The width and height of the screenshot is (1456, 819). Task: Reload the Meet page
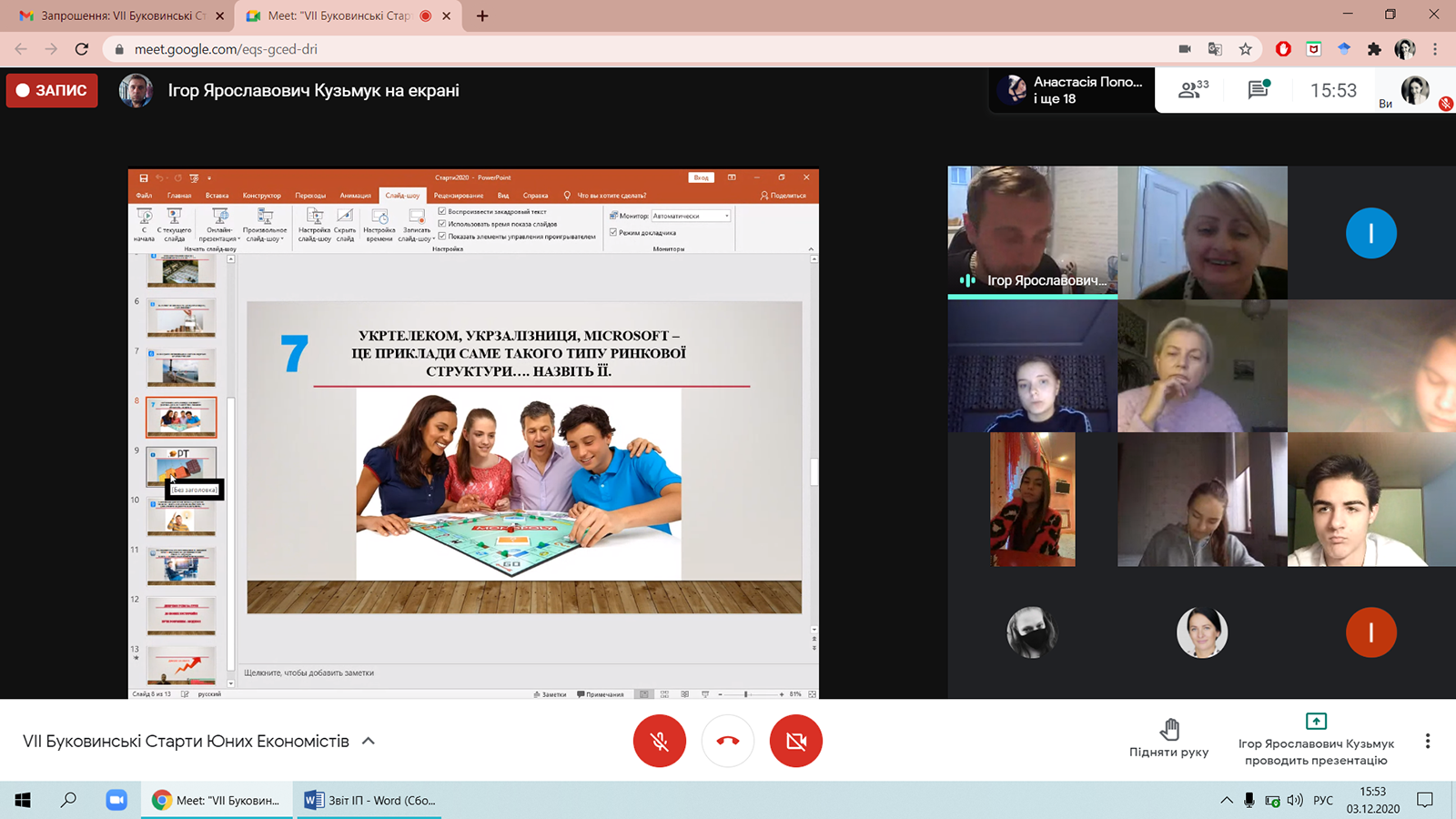(x=82, y=49)
